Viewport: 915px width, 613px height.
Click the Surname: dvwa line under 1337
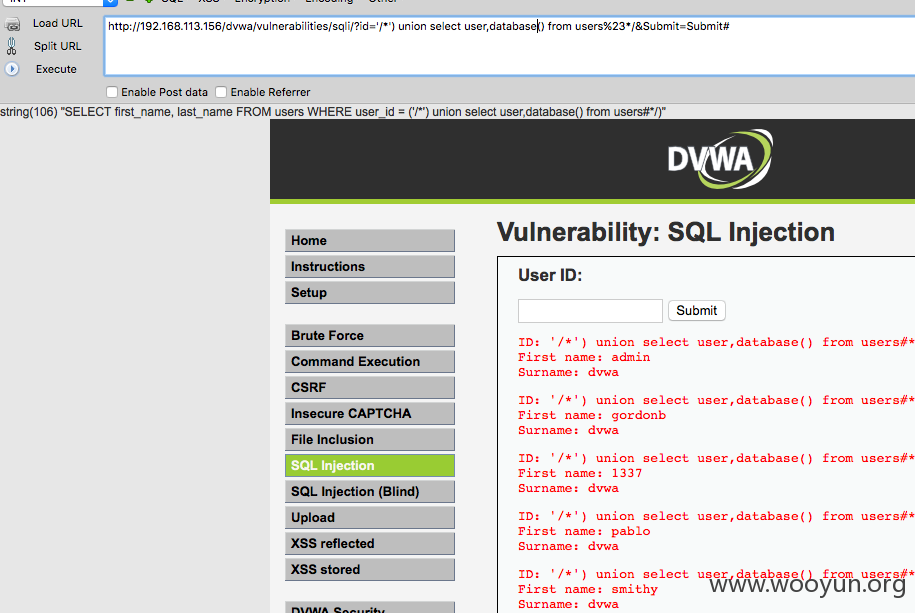(568, 489)
